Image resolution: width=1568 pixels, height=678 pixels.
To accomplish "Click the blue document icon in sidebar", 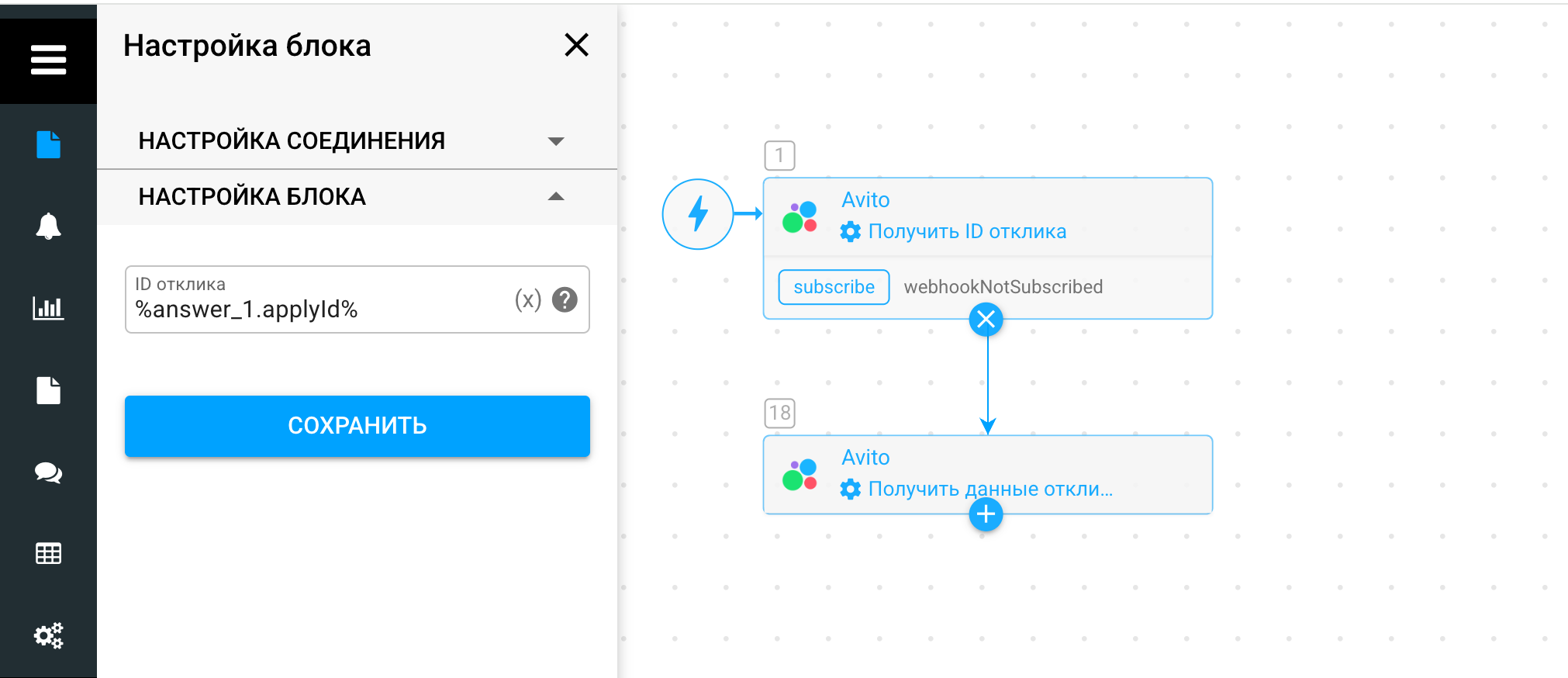I will [48, 144].
